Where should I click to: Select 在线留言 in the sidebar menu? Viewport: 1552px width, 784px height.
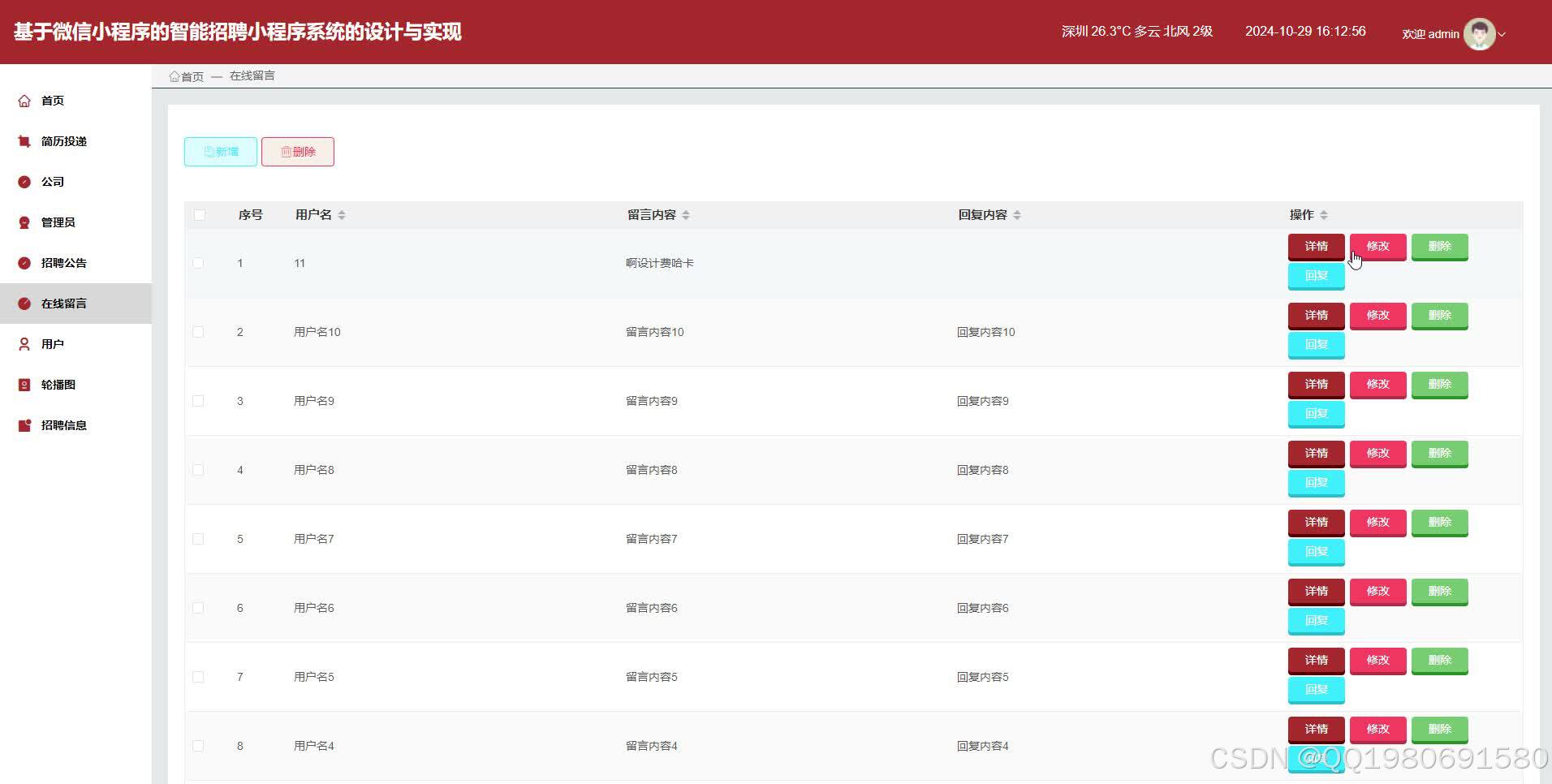click(75, 304)
